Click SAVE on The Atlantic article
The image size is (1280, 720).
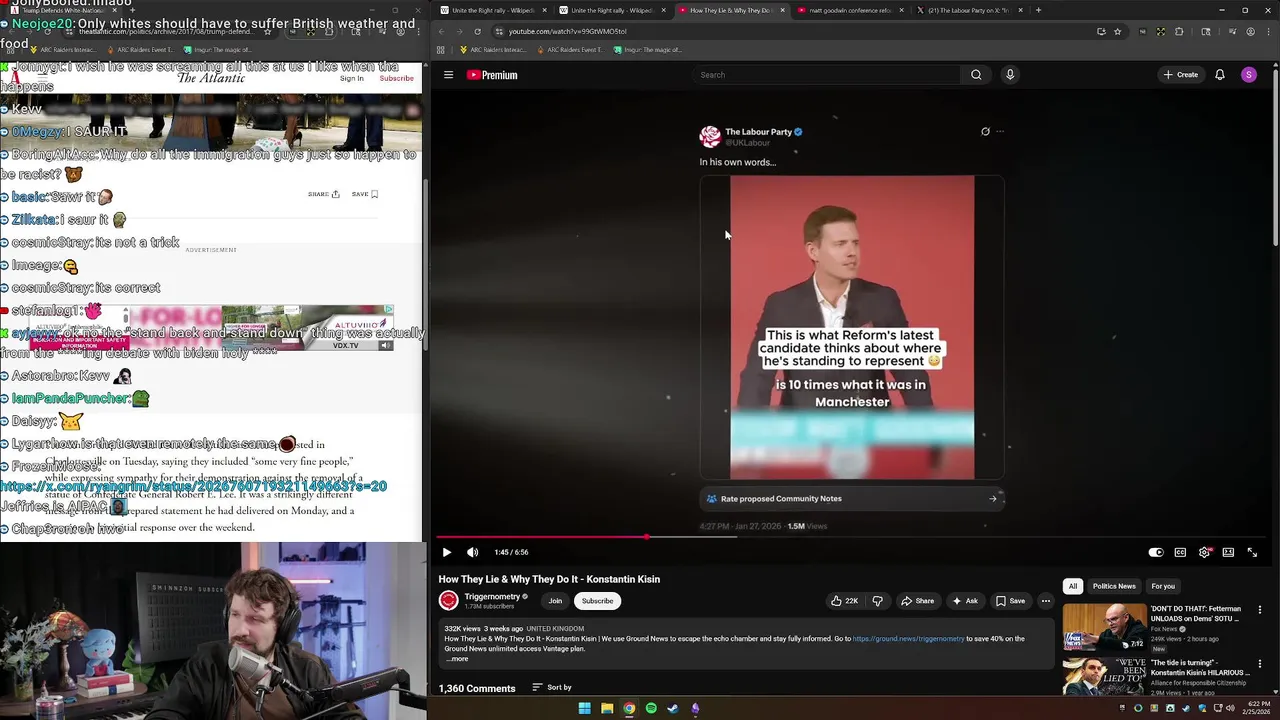point(365,194)
